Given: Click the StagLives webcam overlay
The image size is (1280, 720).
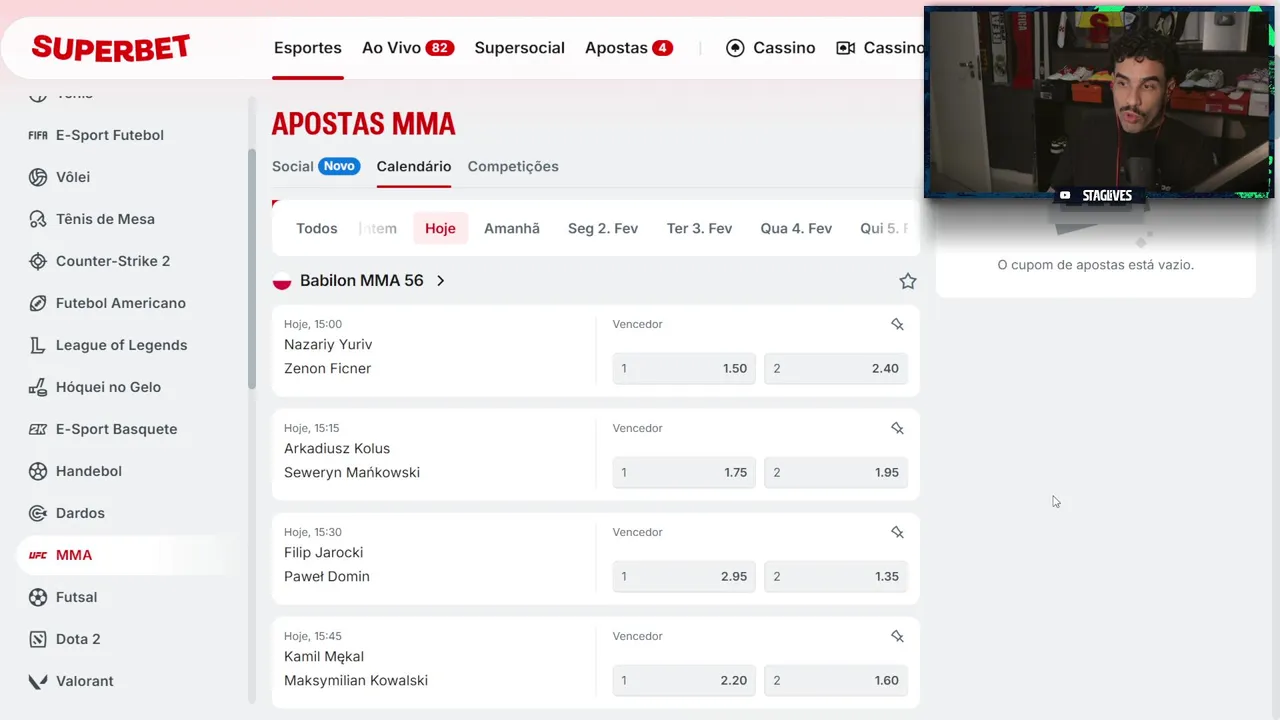Looking at the screenshot, I should tap(1099, 102).
